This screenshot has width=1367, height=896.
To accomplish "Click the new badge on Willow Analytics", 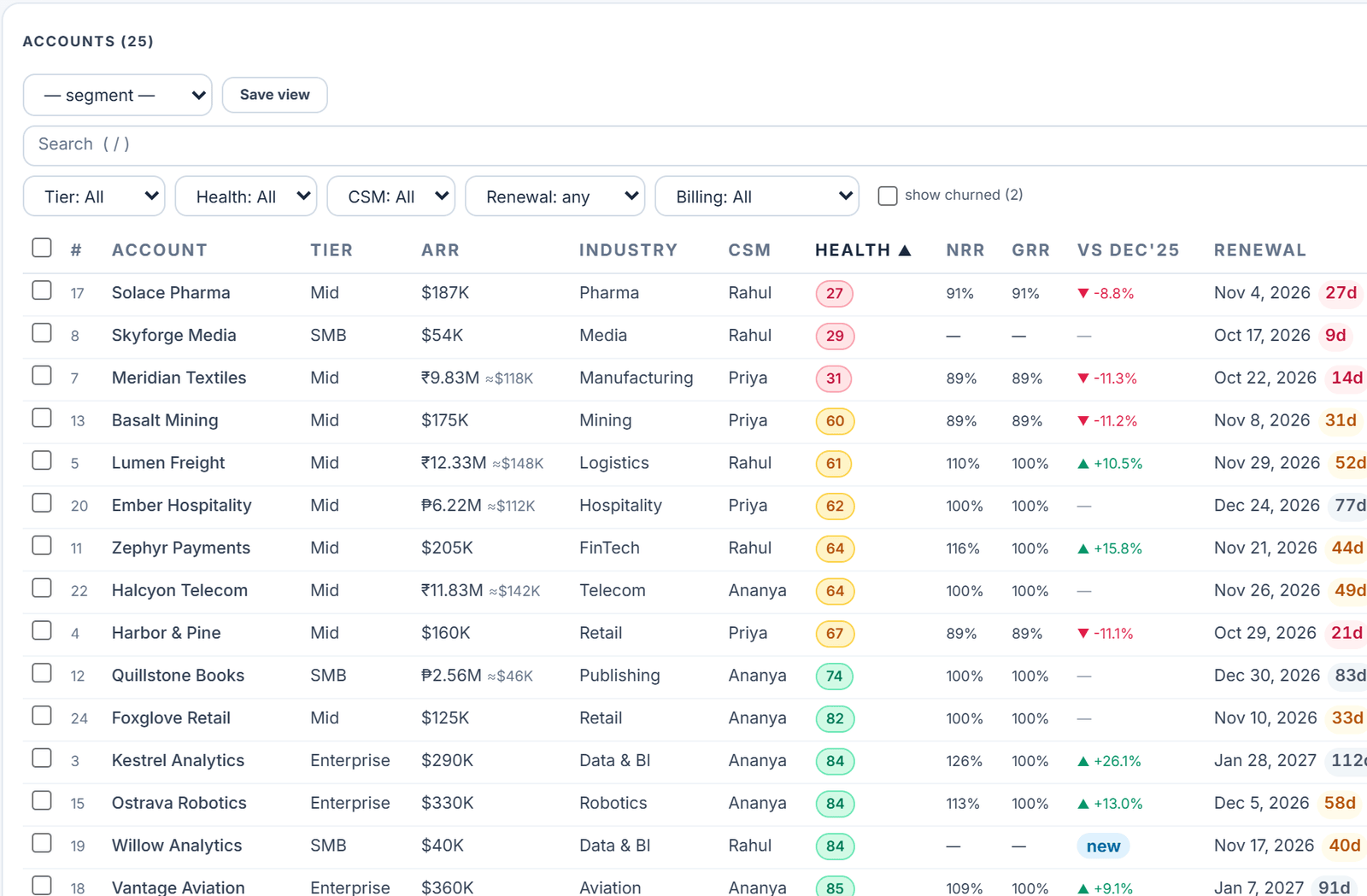I will pyautogui.click(x=1103, y=846).
